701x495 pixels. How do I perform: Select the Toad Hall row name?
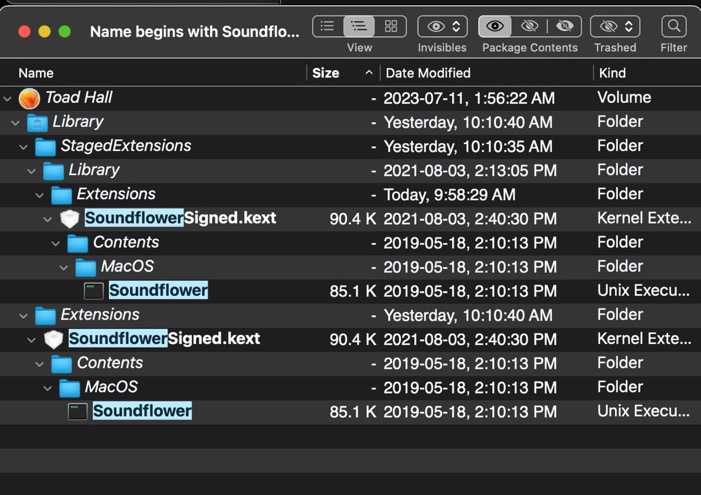pyautogui.click(x=79, y=97)
